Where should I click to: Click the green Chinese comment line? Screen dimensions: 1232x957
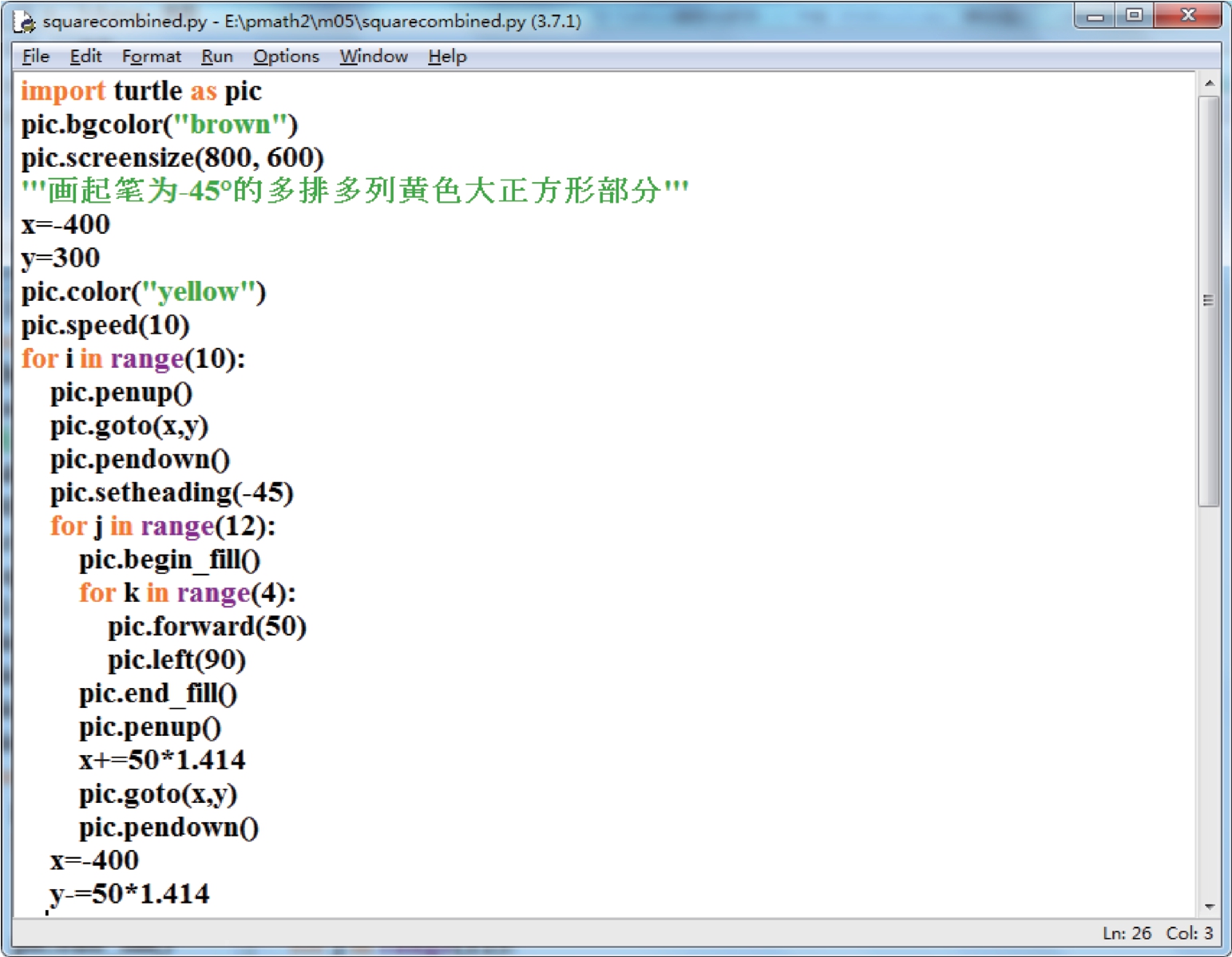pyautogui.click(x=355, y=191)
